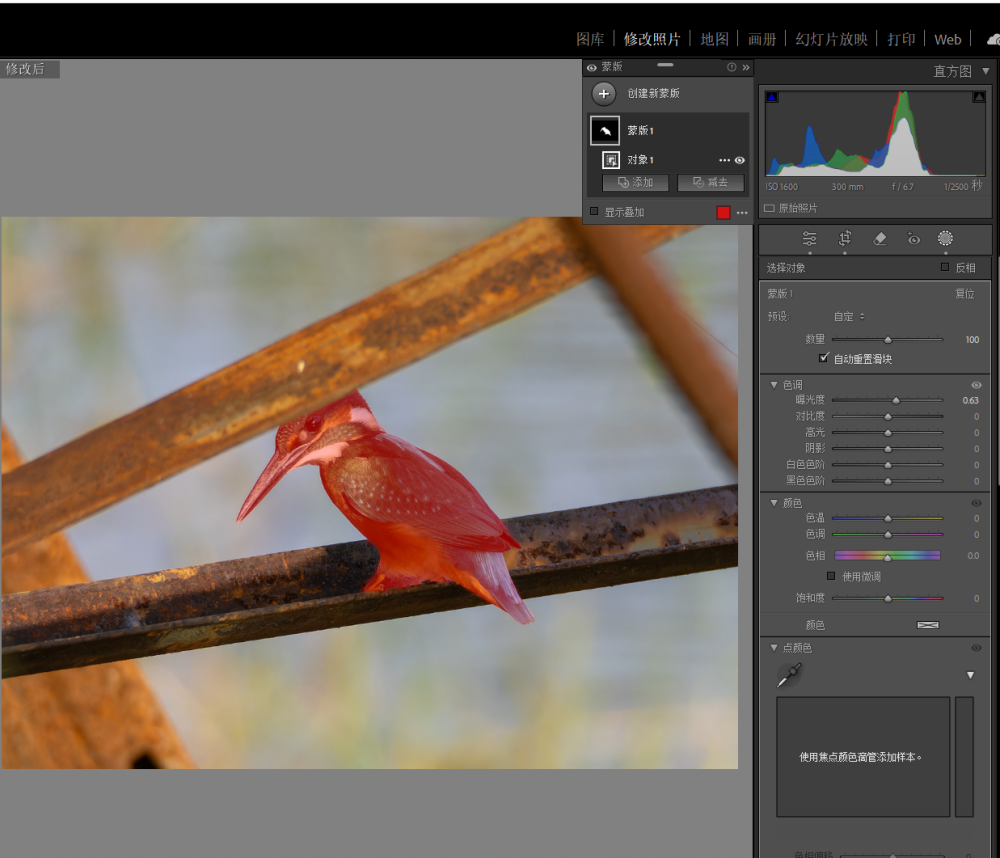
Task: Open the help icon in the mask panel header
Action: tap(732, 67)
